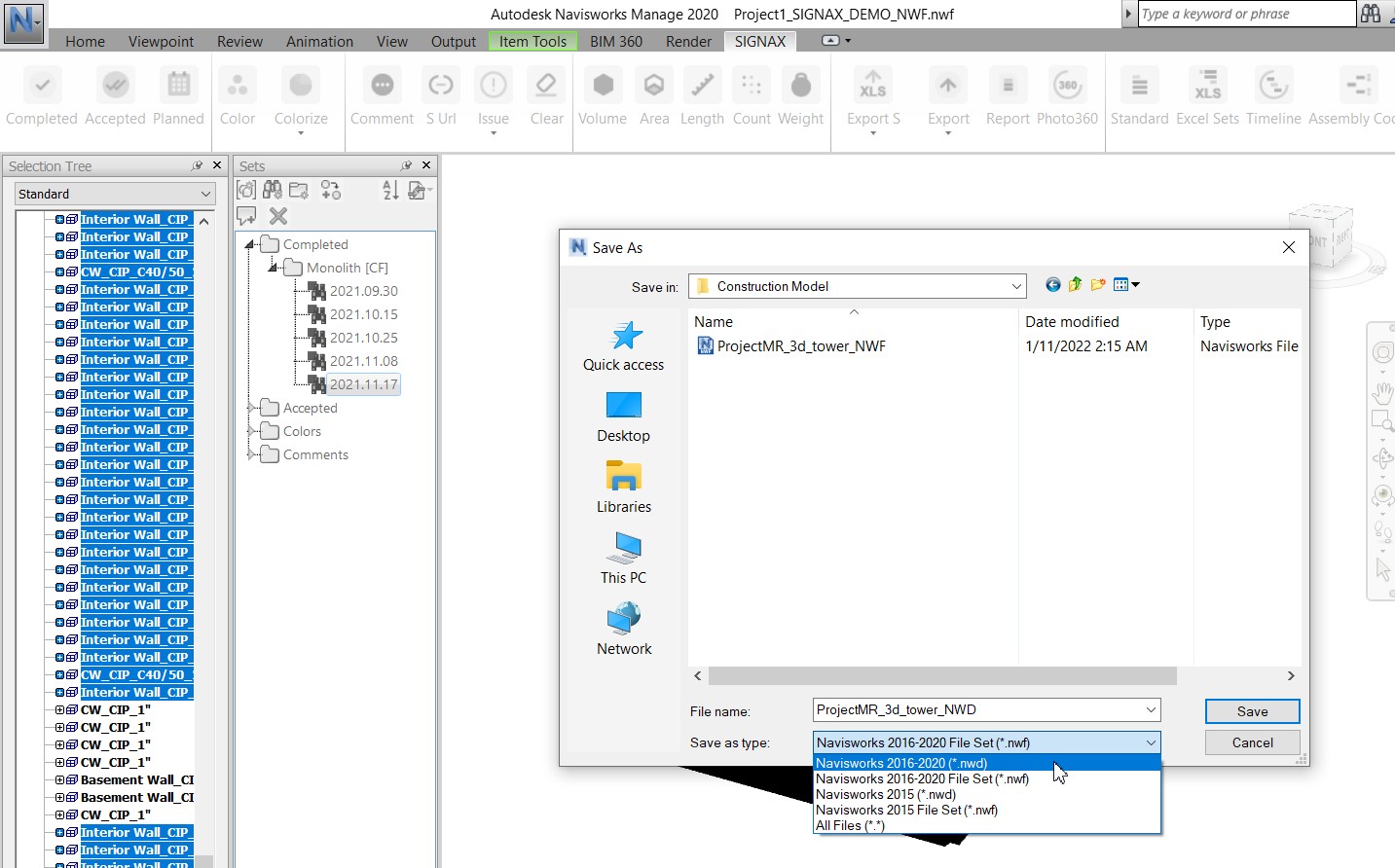The width and height of the screenshot is (1395, 868).
Task: Click the Export S XLS icon
Action: [873, 86]
